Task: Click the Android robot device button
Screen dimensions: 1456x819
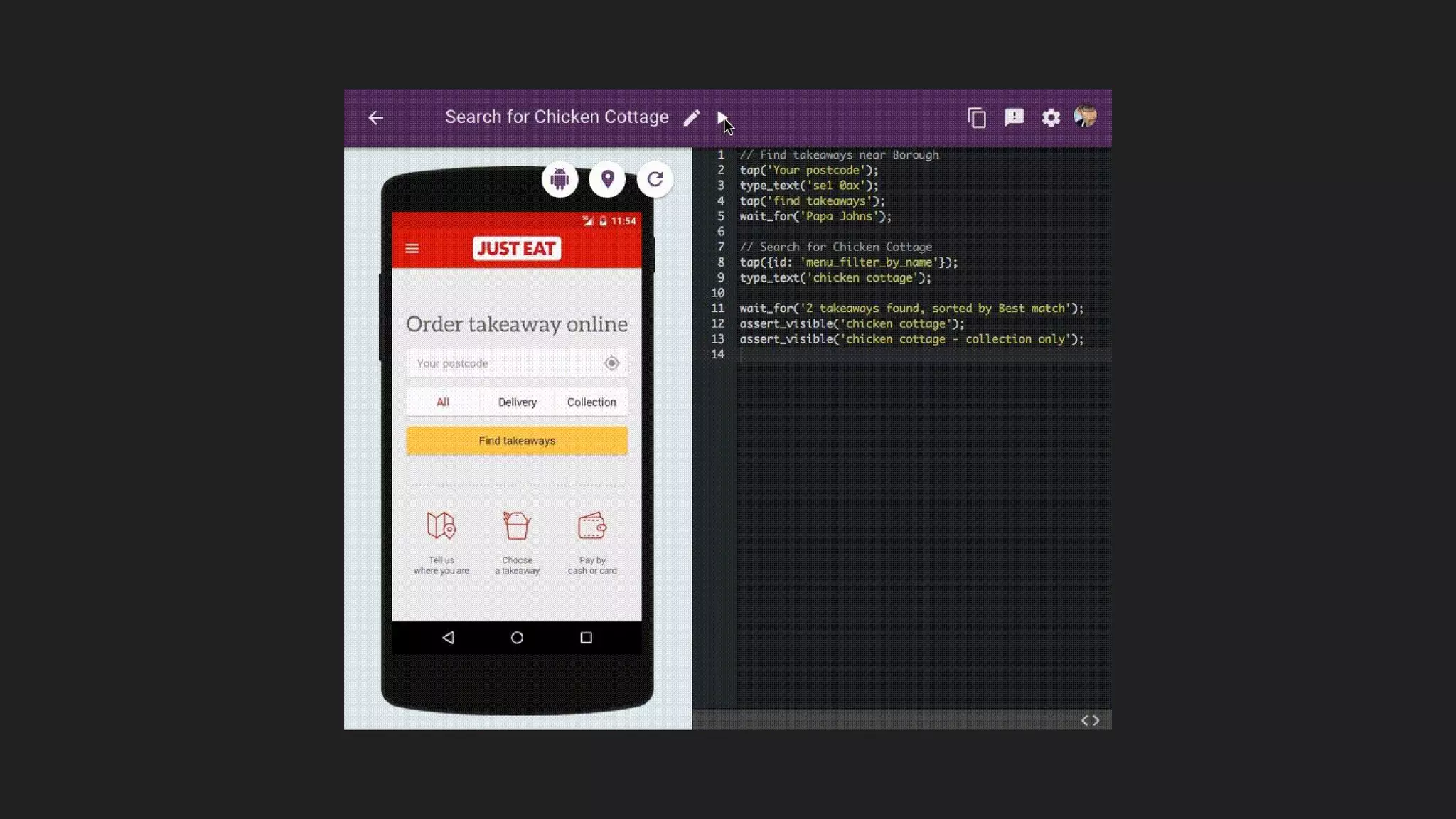Action: [560, 179]
